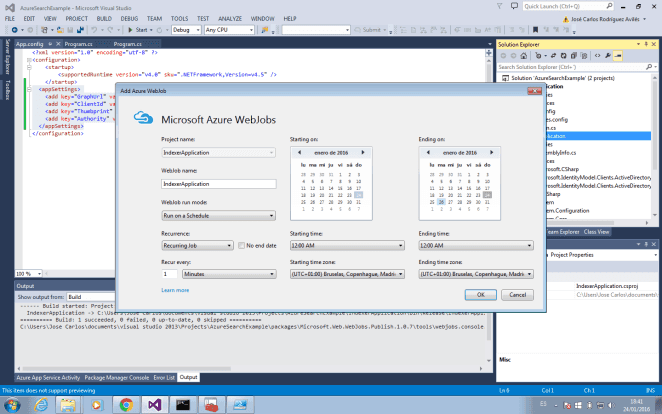This screenshot has height=414, width=662.
Task: Click the Navigate Backward toolbar icon
Action: tap(14, 30)
